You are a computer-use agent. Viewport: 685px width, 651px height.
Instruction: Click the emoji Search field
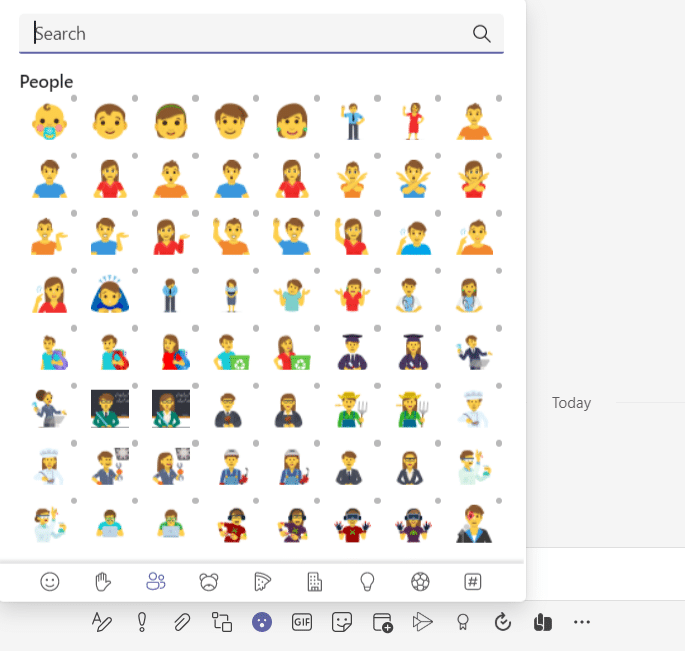[x=261, y=34]
